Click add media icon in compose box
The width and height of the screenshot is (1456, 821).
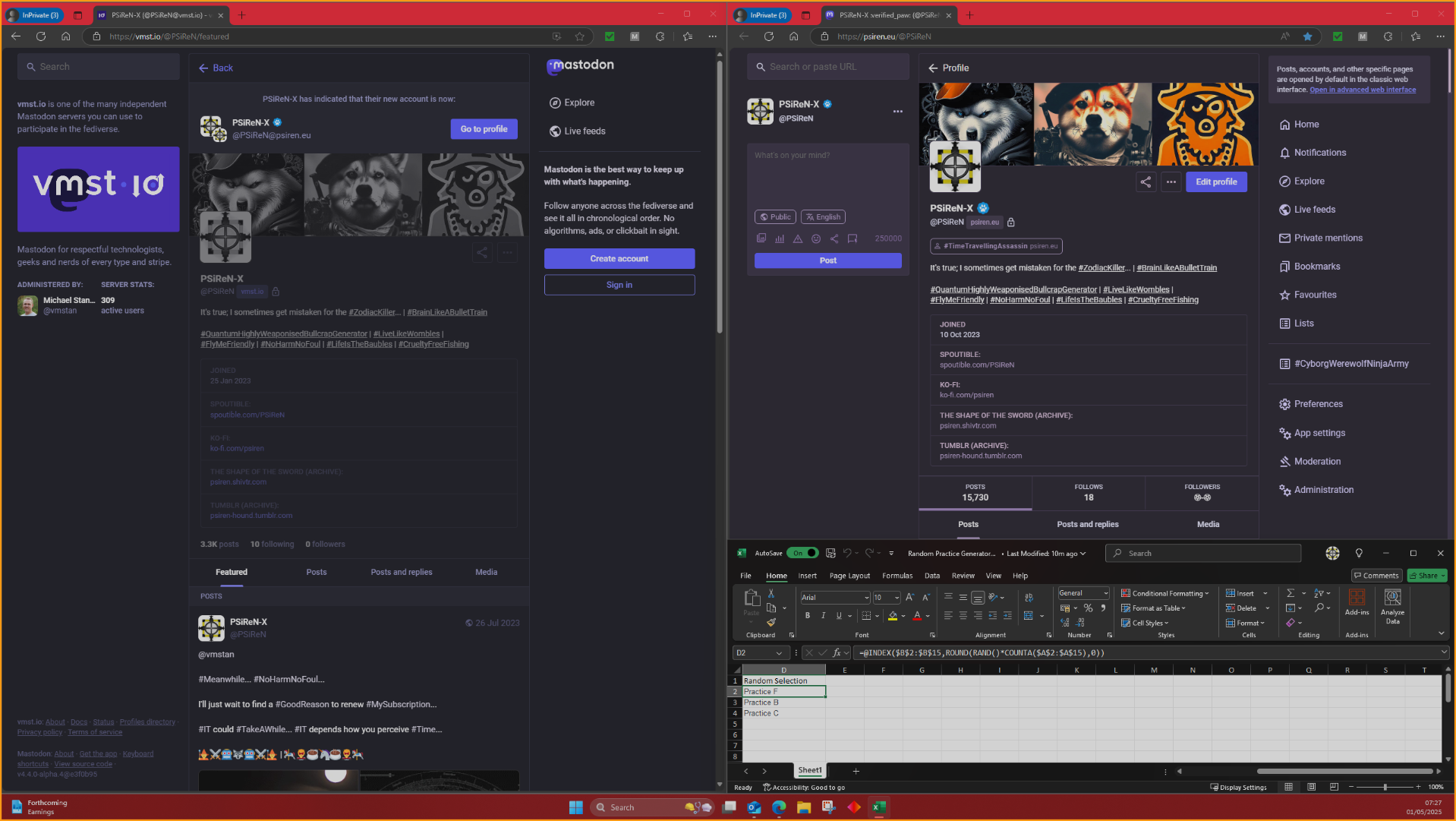[761, 238]
